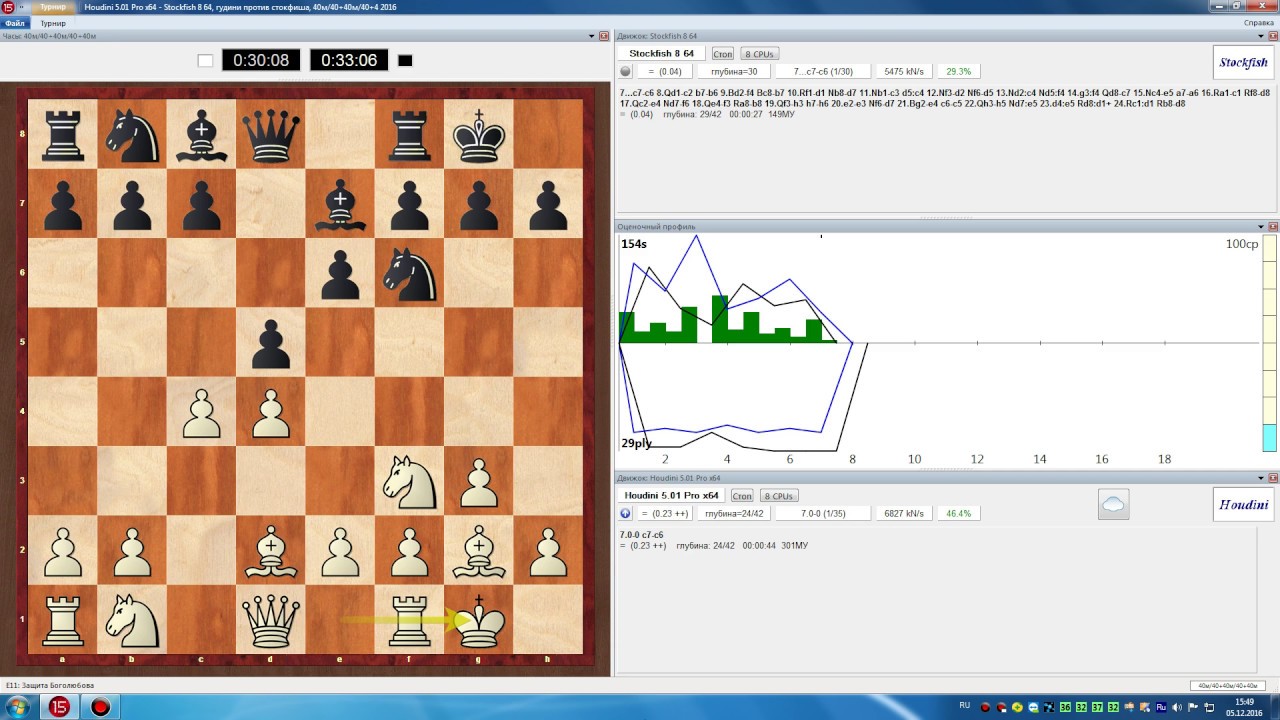Click Houdini speed 6827 kN/s field
Image resolution: width=1280 pixels, height=720 pixels.
pos(904,513)
